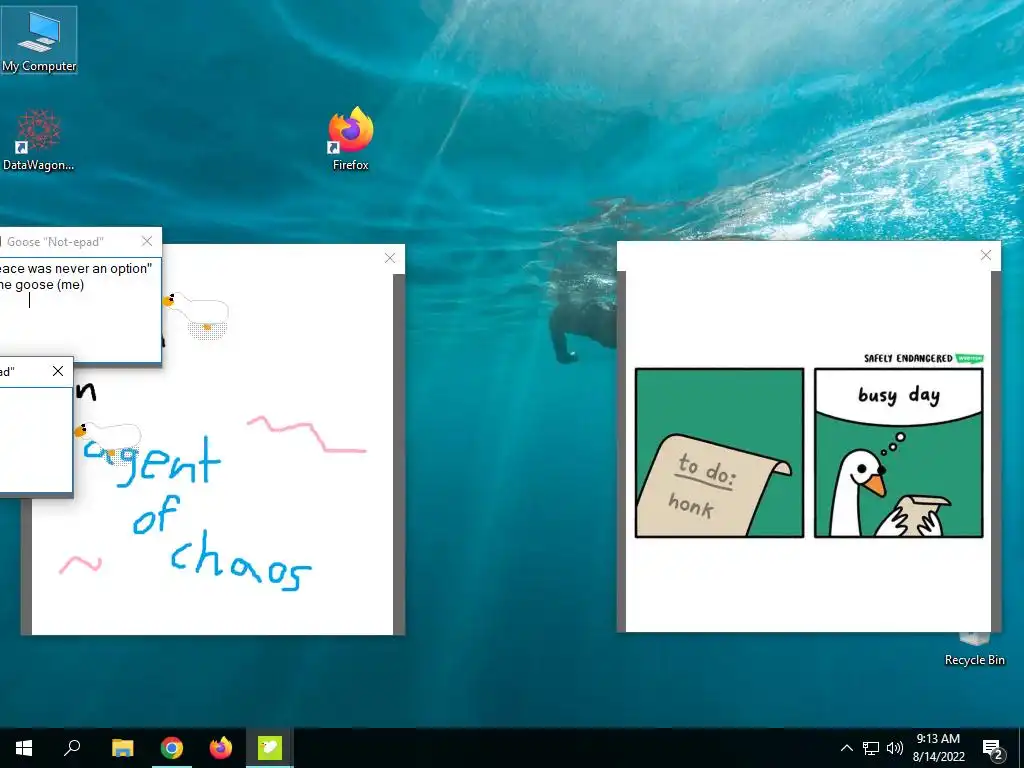Open the notification center icon

(x=993, y=748)
